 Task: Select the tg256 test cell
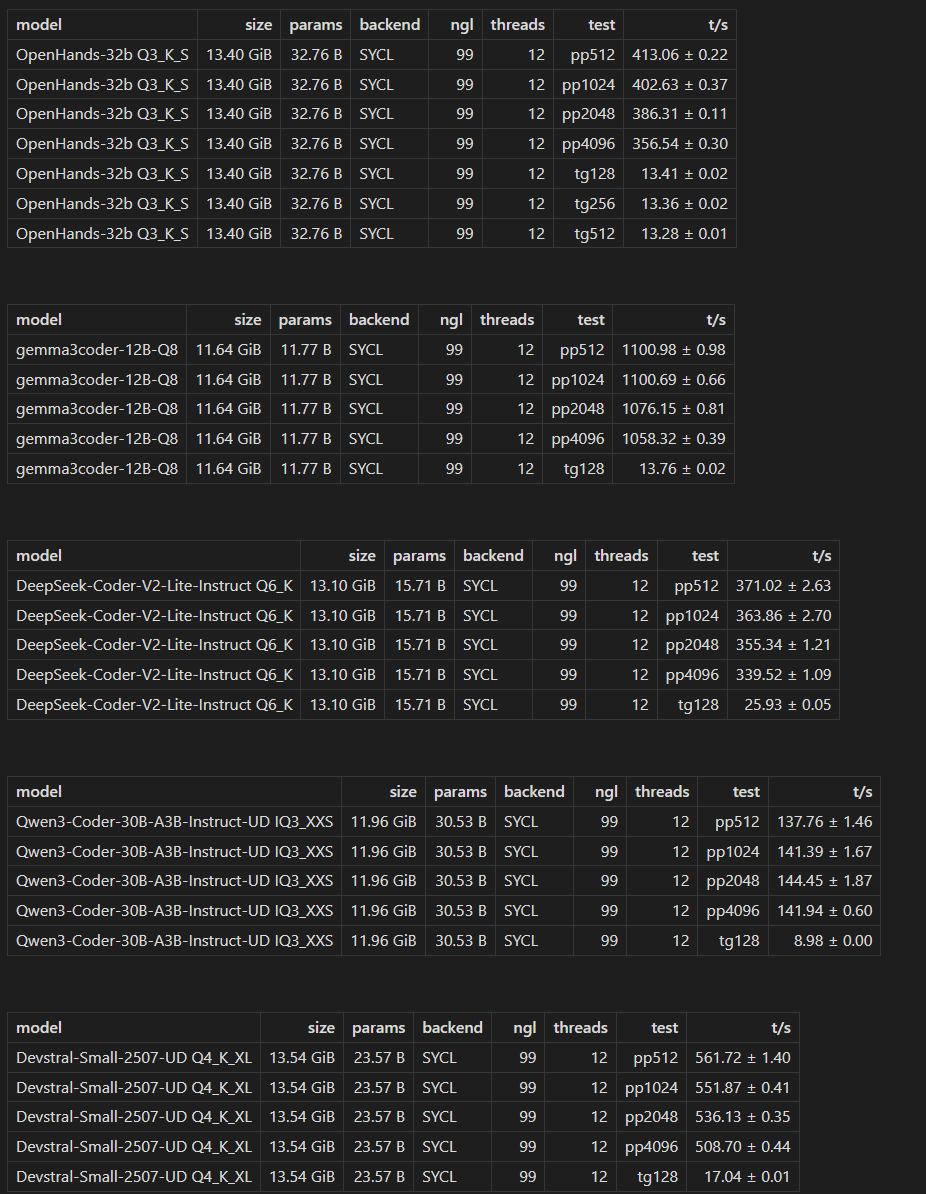pos(594,203)
